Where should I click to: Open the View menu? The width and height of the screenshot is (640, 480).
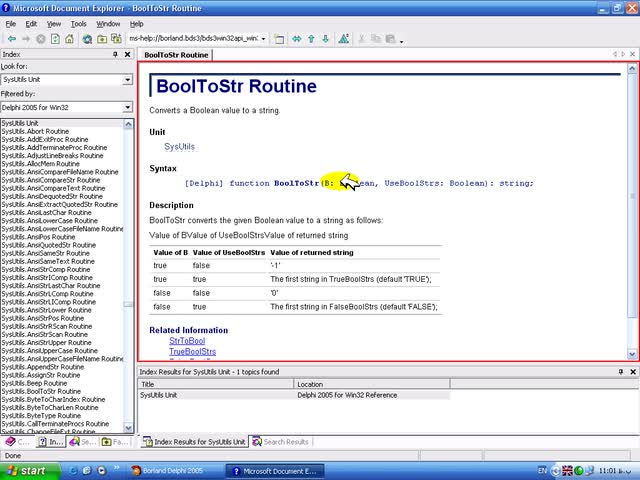pyautogui.click(x=53, y=24)
